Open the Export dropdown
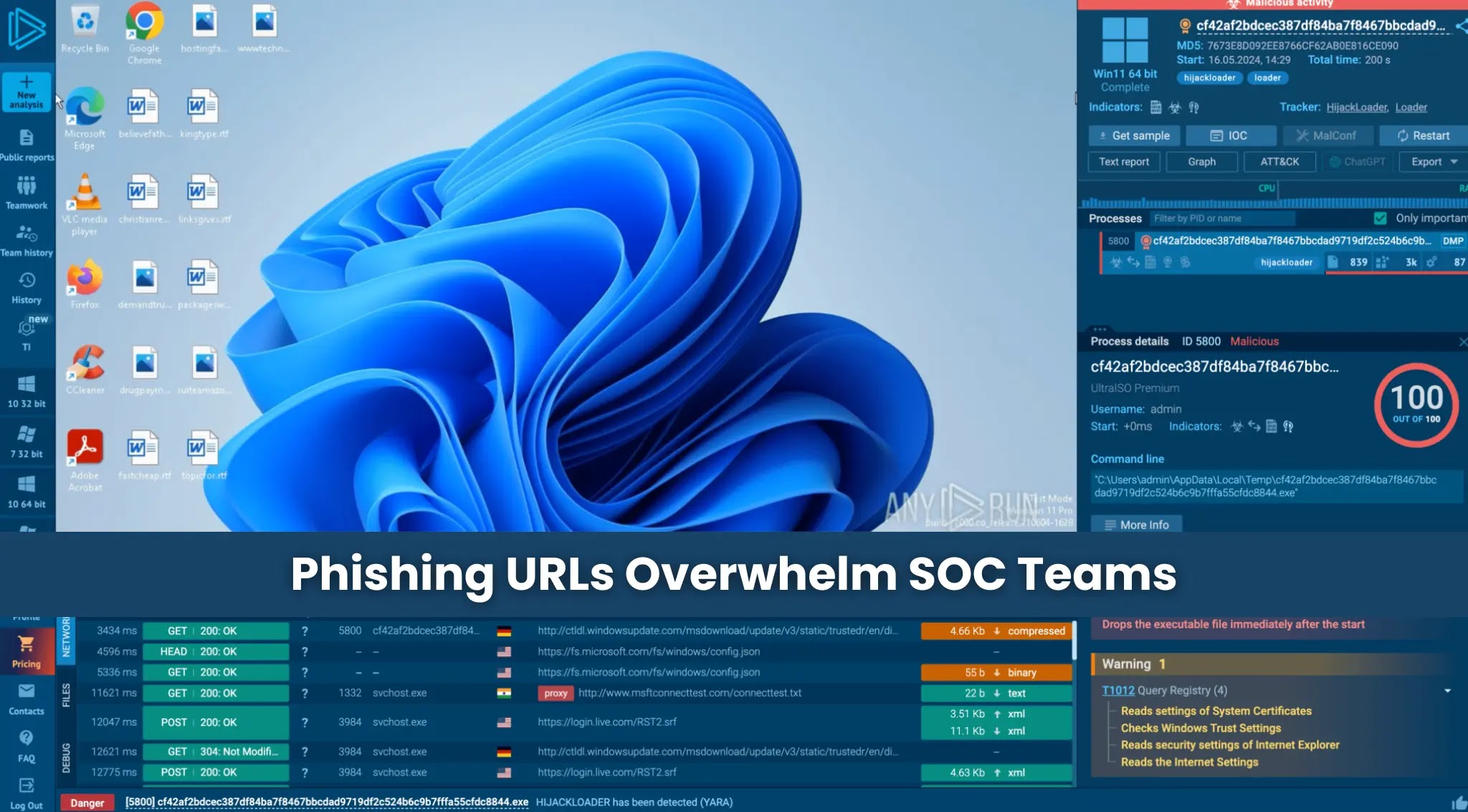This screenshot has width=1468, height=812. pos(1434,162)
